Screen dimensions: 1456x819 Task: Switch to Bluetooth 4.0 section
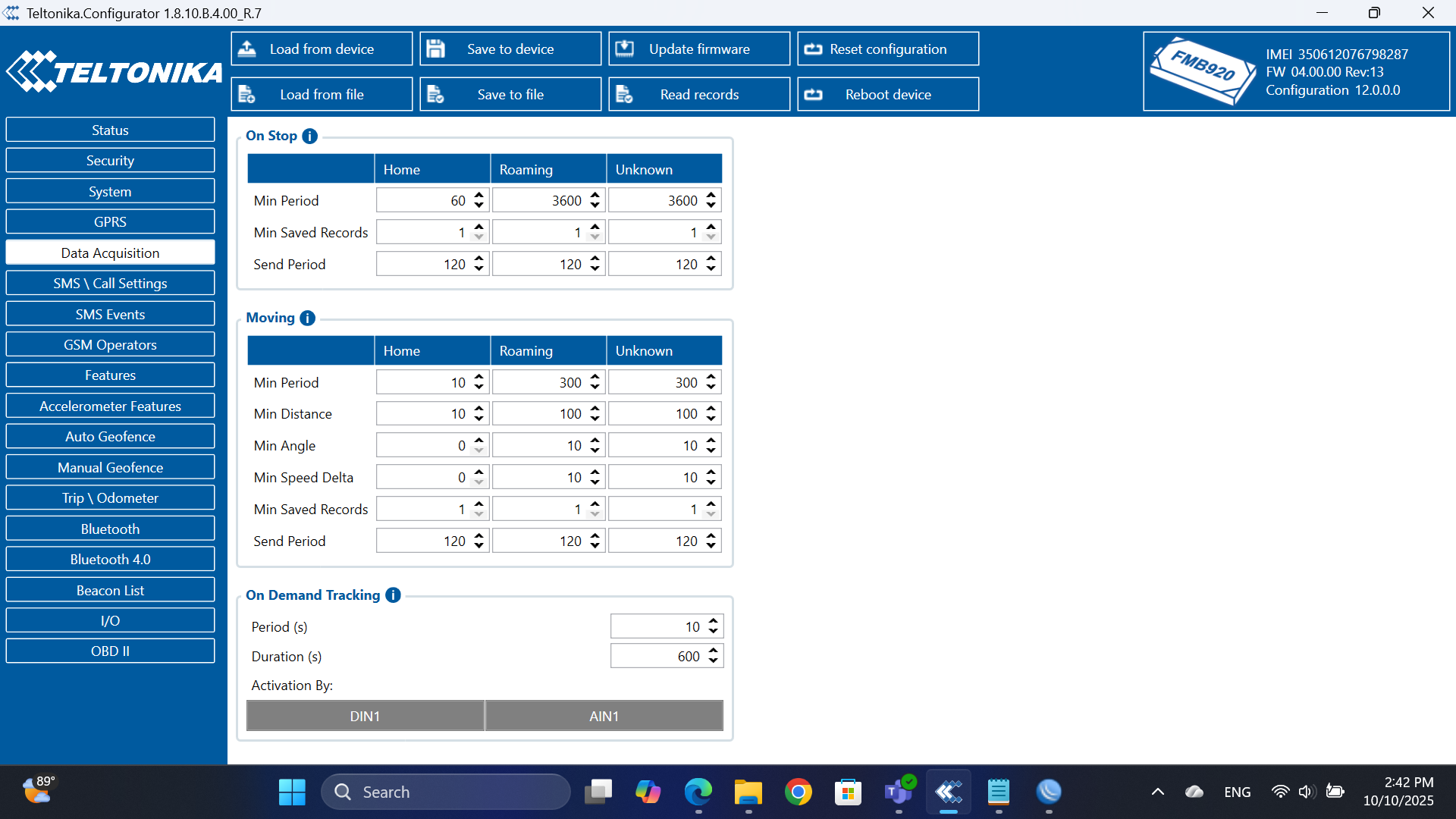110,559
